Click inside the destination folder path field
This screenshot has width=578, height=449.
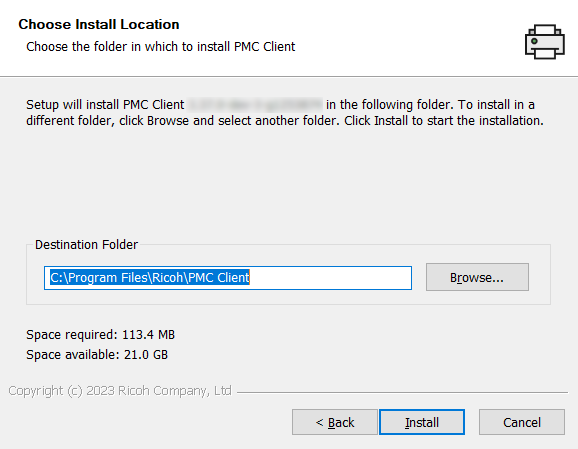[228, 278]
